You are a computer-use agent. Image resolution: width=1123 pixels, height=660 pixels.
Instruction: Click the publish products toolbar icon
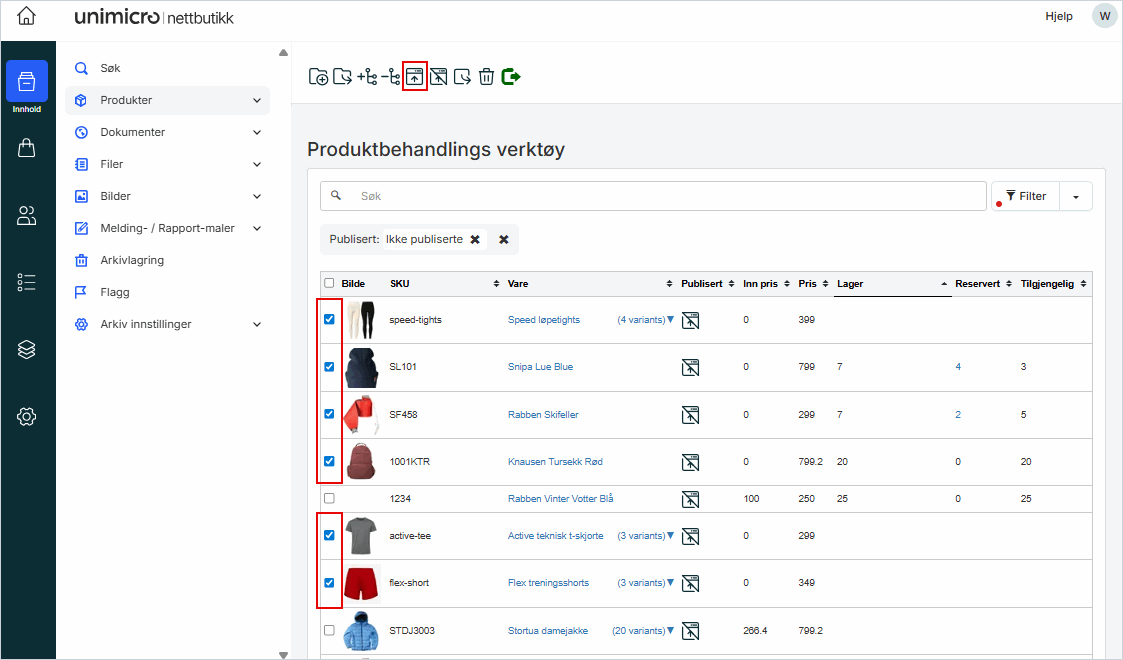[415, 76]
